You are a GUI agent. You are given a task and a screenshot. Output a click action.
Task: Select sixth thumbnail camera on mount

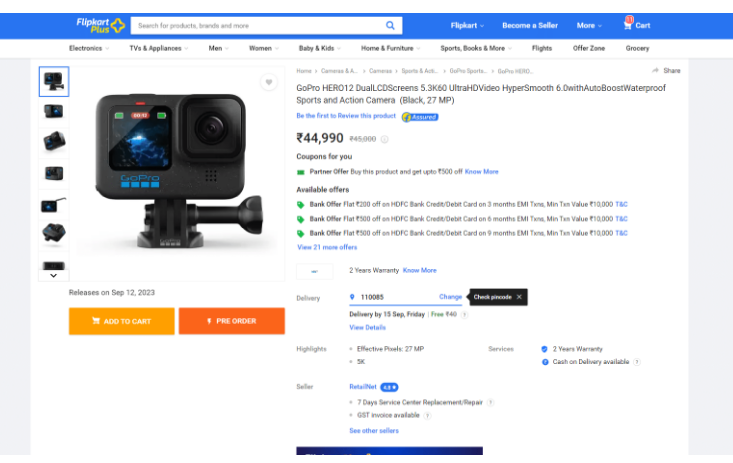54,234
